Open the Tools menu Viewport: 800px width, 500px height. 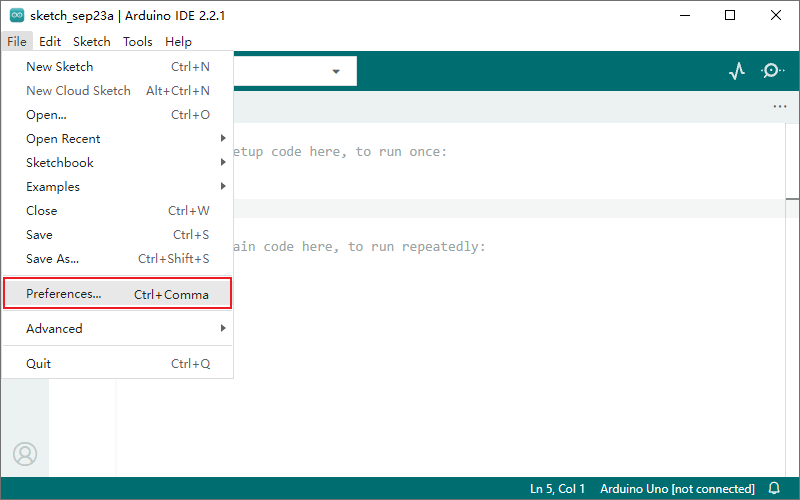point(138,42)
